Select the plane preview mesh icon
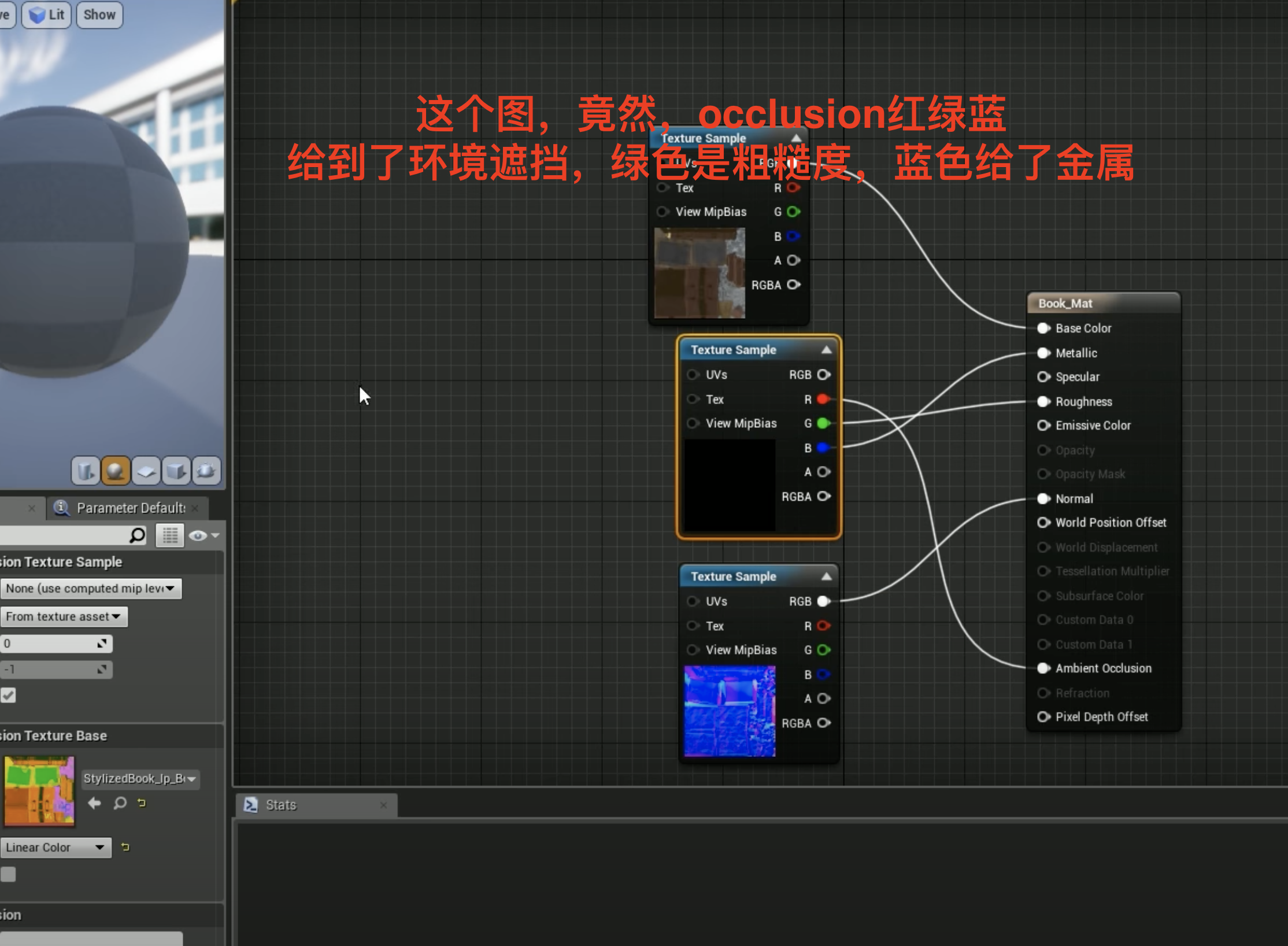This screenshot has height=946, width=1288. (146, 471)
